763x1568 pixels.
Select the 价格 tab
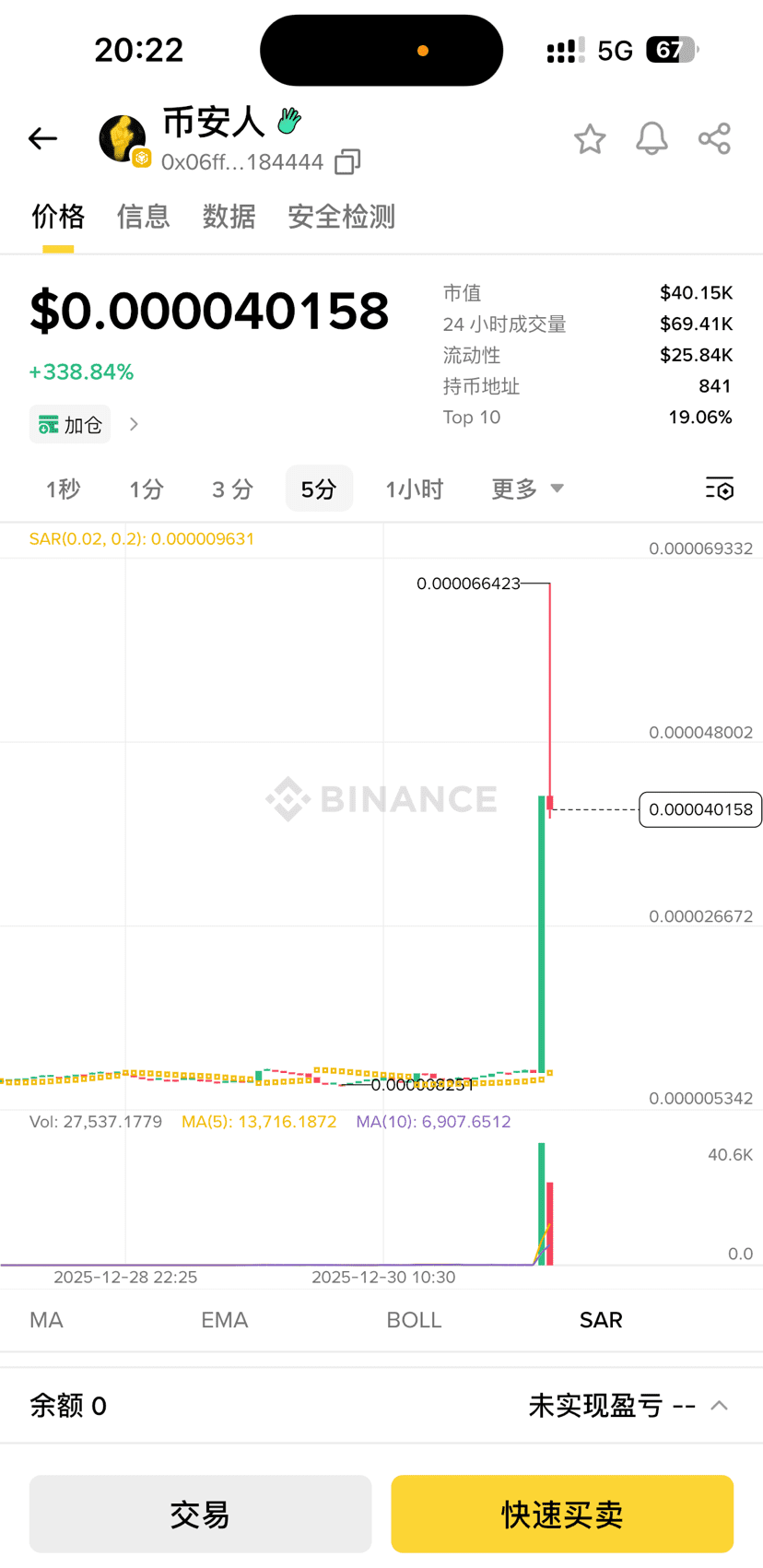[58, 217]
